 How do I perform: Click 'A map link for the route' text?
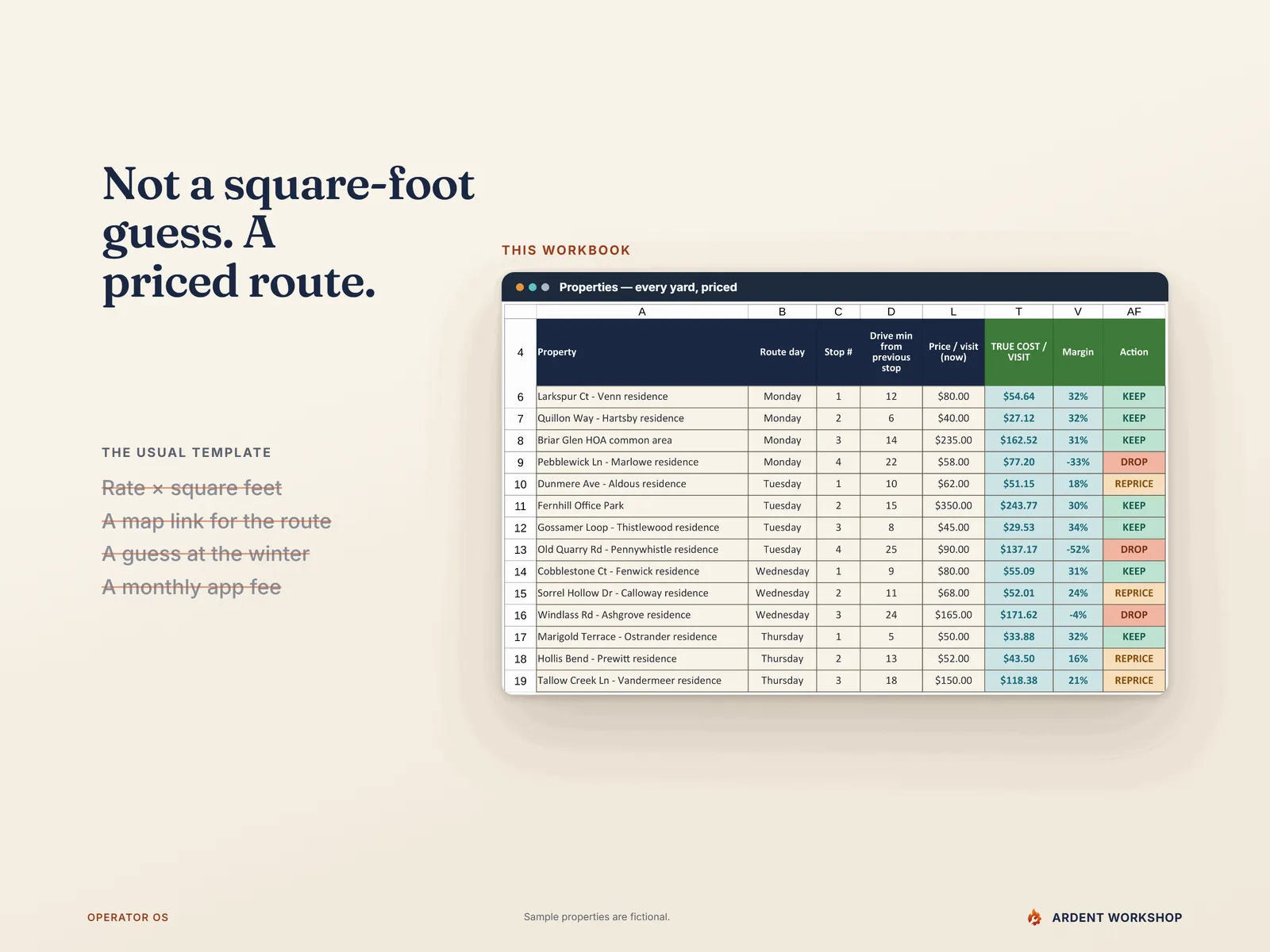click(x=217, y=521)
